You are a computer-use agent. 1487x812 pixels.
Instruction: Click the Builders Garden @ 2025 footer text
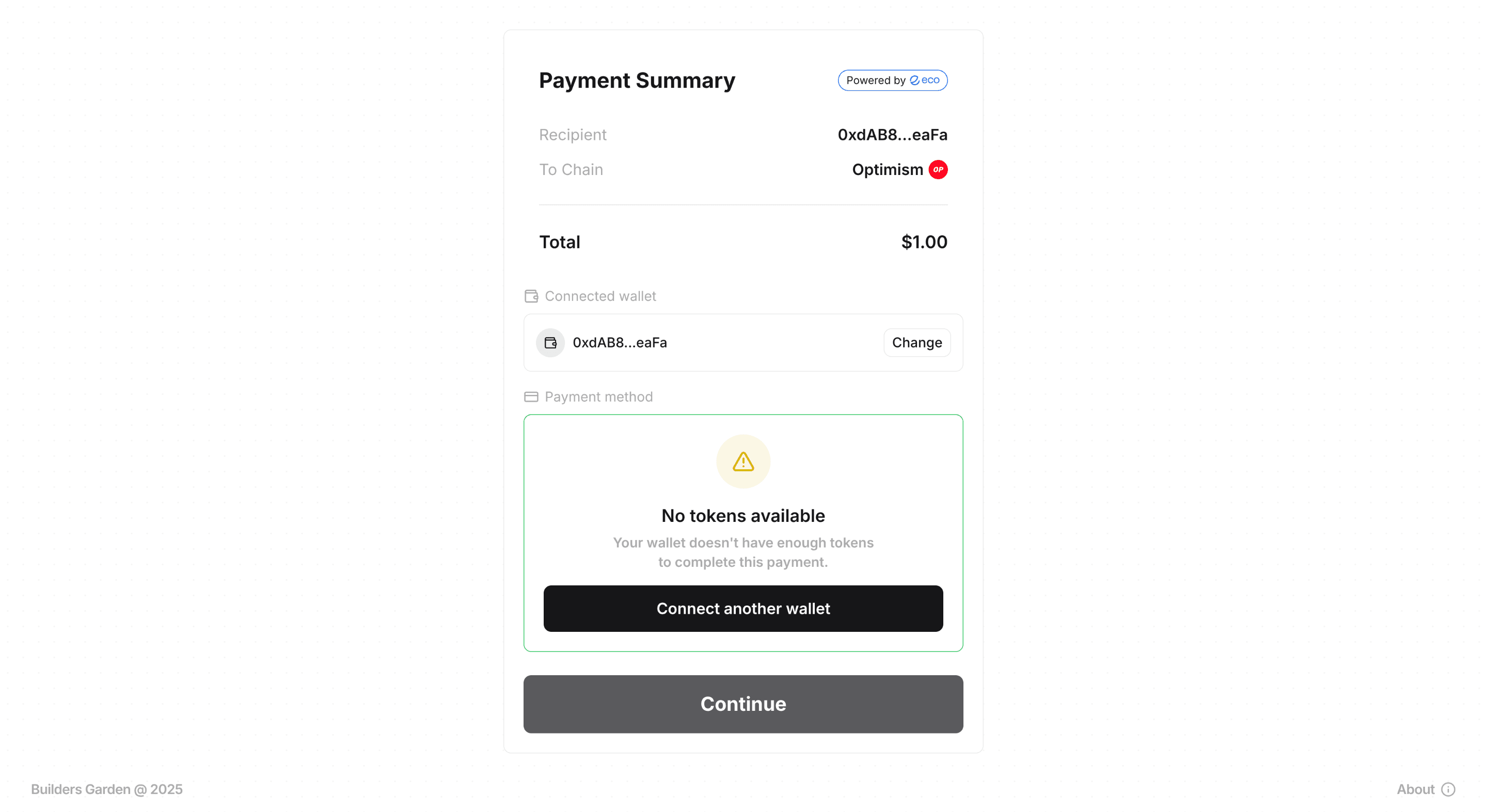point(107,789)
